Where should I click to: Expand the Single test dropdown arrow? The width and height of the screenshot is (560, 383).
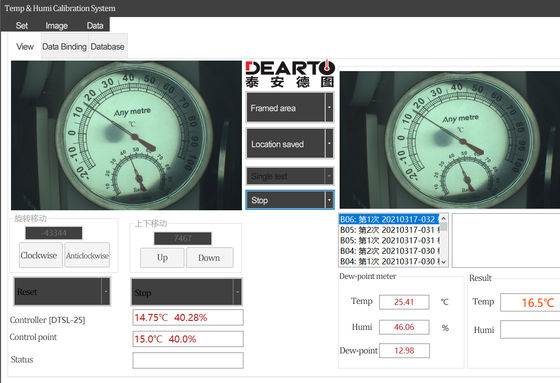pyautogui.click(x=329, y=176)
